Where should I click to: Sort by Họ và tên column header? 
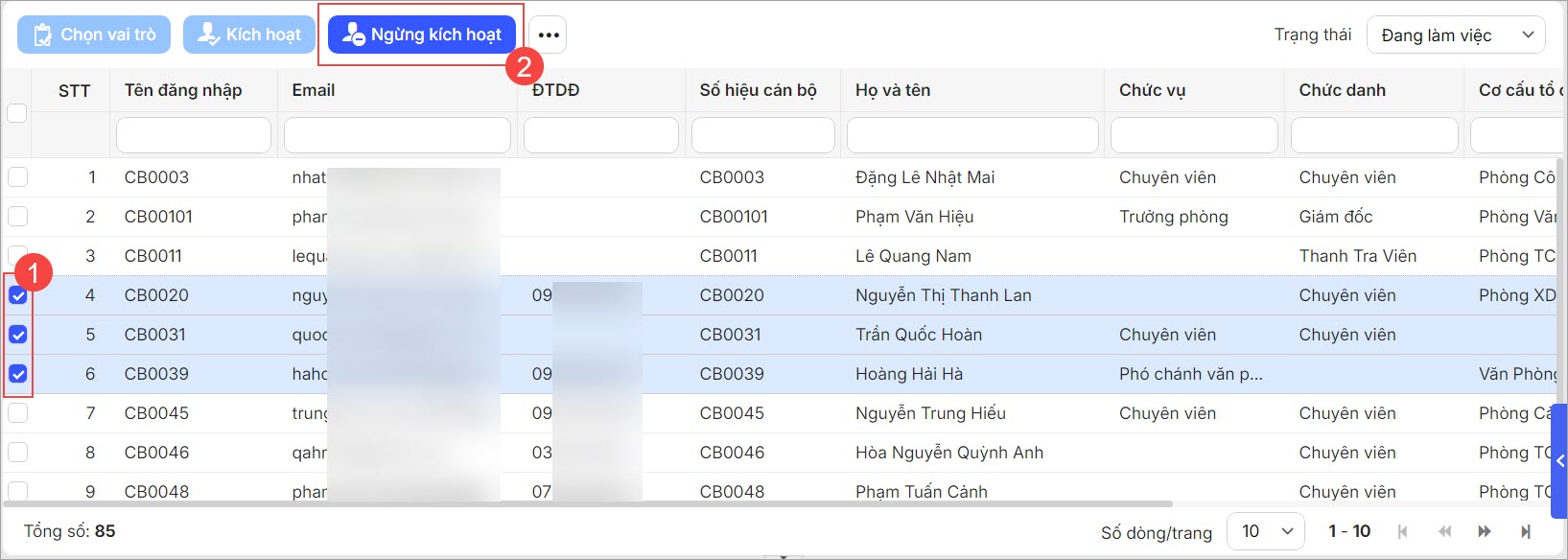893,90
